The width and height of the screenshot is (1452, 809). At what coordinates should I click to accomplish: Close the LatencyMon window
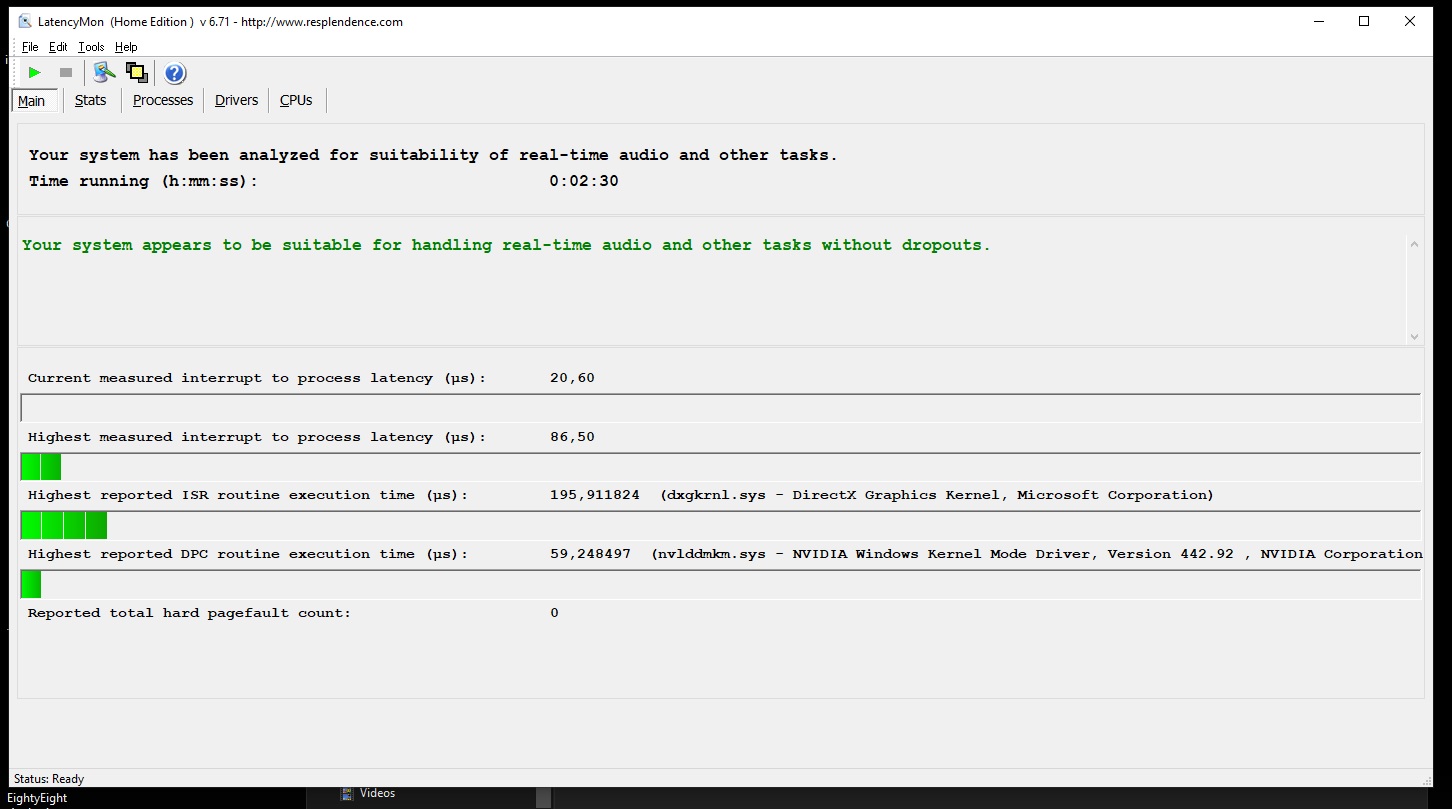pos(1409,21)
